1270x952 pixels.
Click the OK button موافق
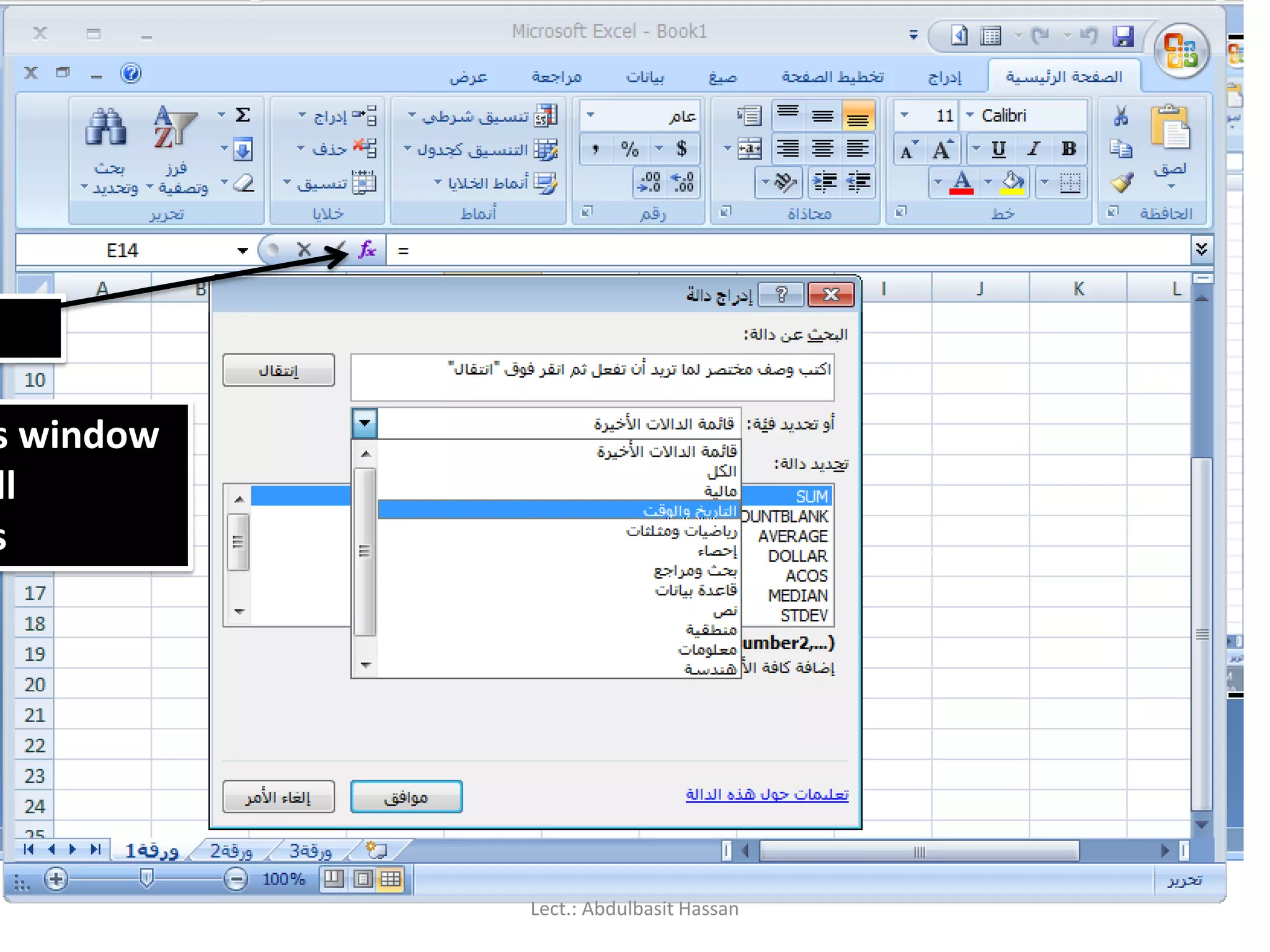(406, 796)
